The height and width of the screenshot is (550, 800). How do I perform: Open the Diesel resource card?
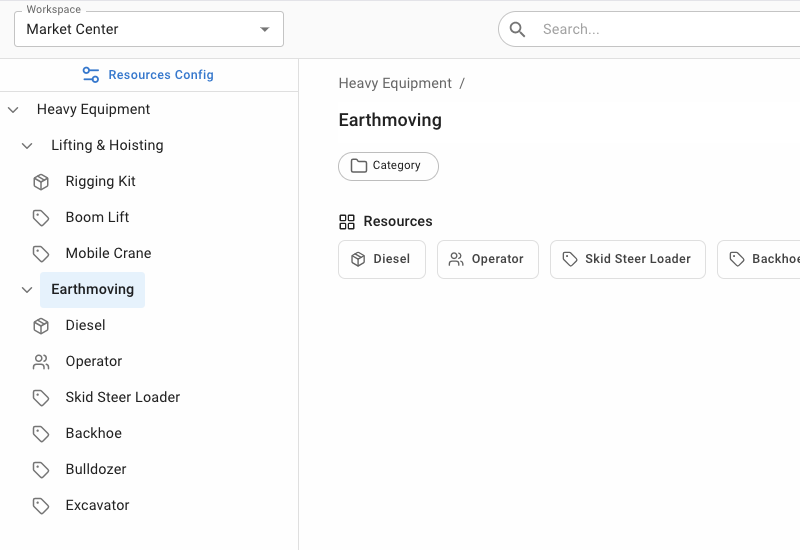tap(382, 259)
